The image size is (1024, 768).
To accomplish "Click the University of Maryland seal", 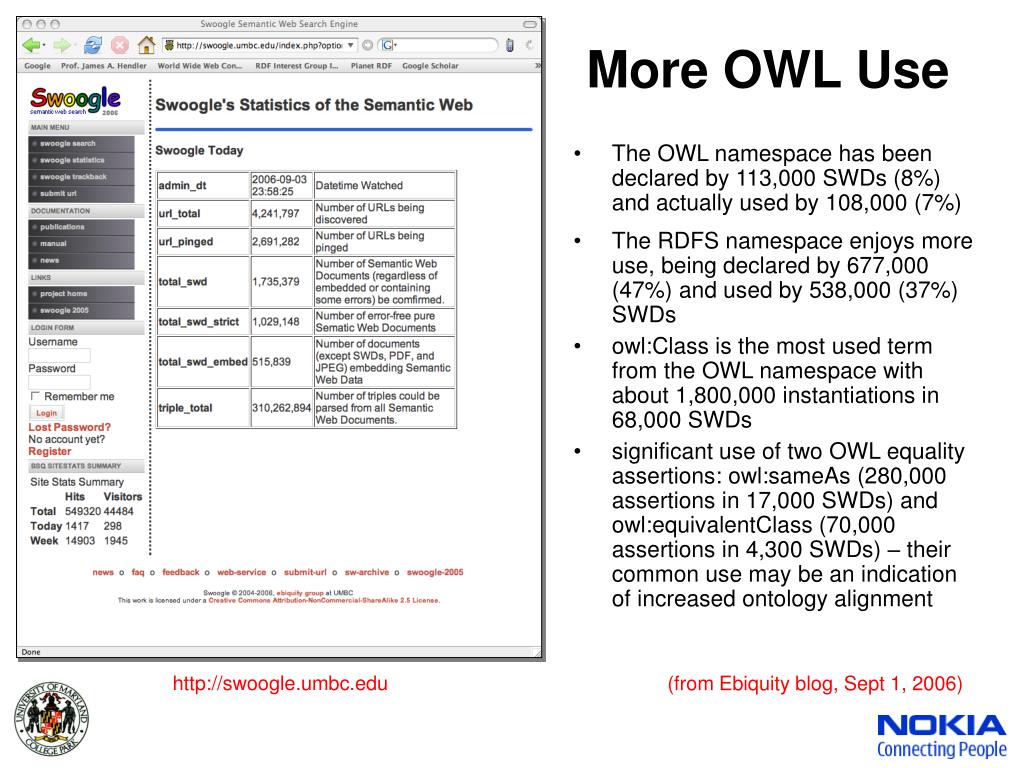I will coord(52,718).
